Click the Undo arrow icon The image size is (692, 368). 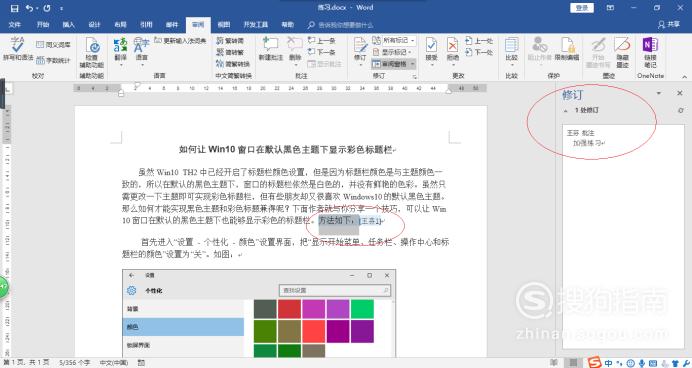point(30,8)
